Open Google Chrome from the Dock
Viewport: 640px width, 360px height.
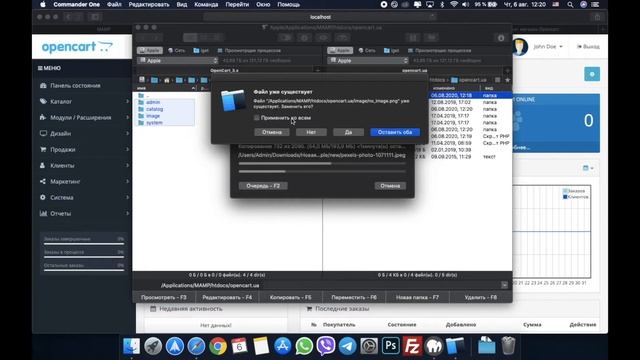(x=218, y=346)
